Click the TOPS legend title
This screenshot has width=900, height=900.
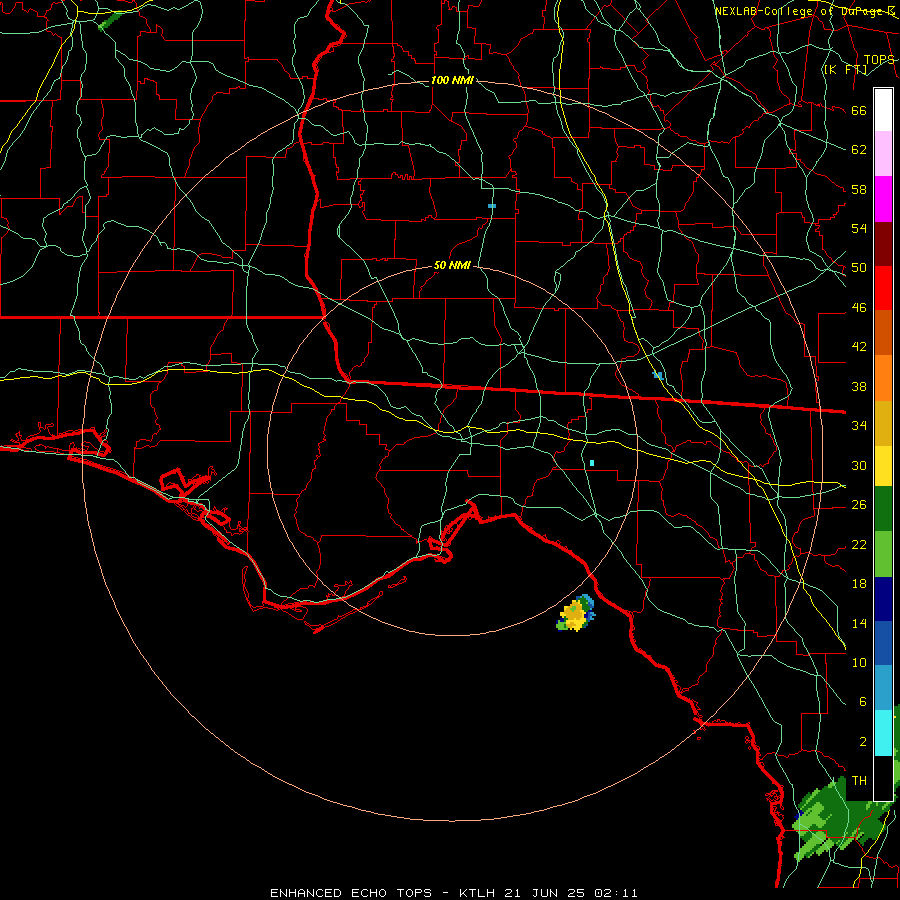[879, 60]
